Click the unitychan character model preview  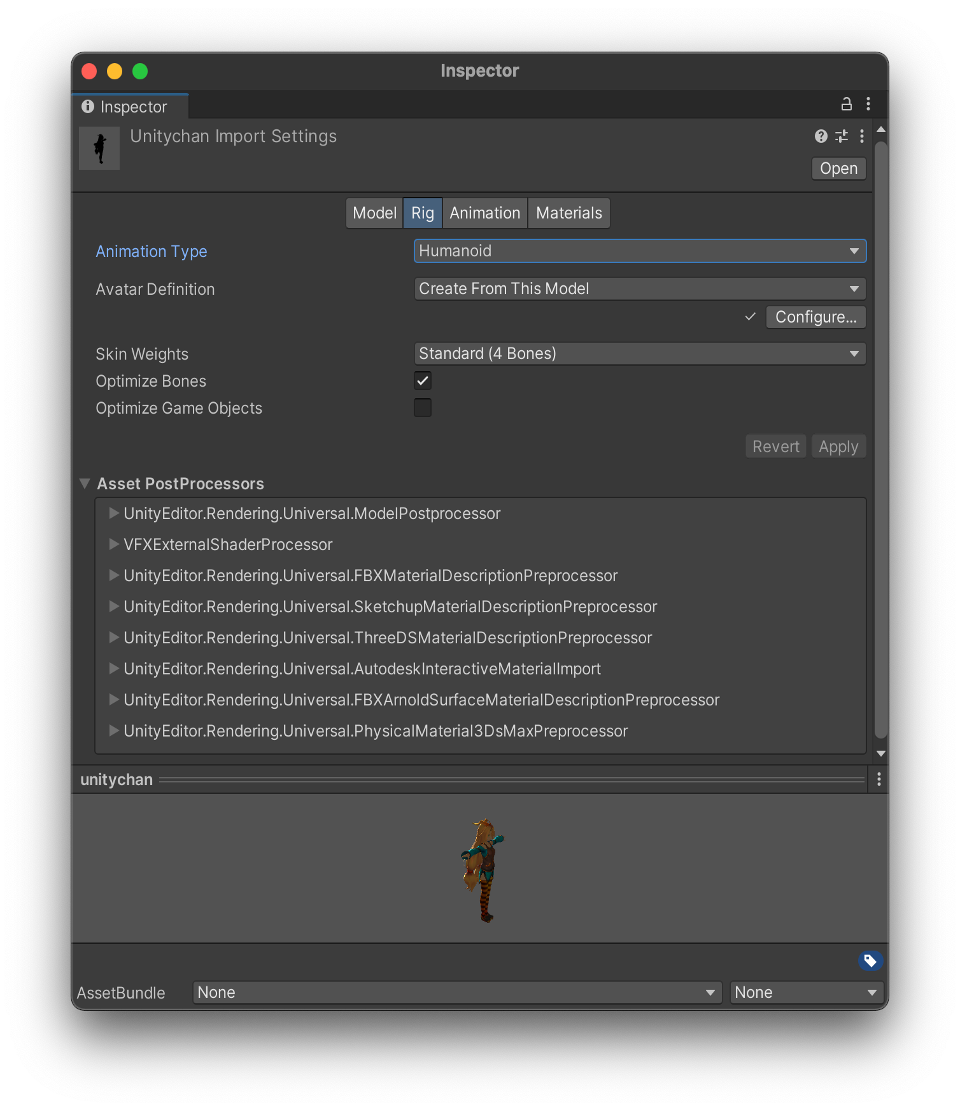482,870
